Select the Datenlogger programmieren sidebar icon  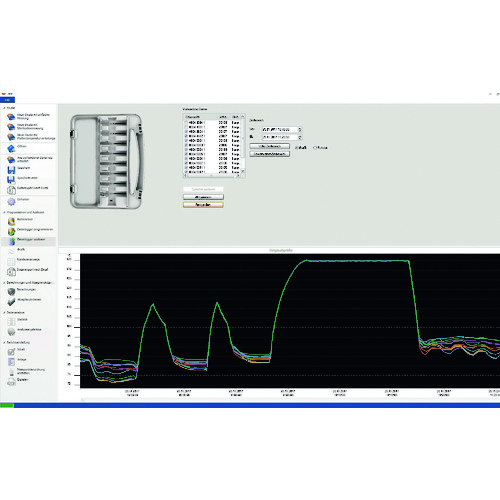click(x=11, y=231)
